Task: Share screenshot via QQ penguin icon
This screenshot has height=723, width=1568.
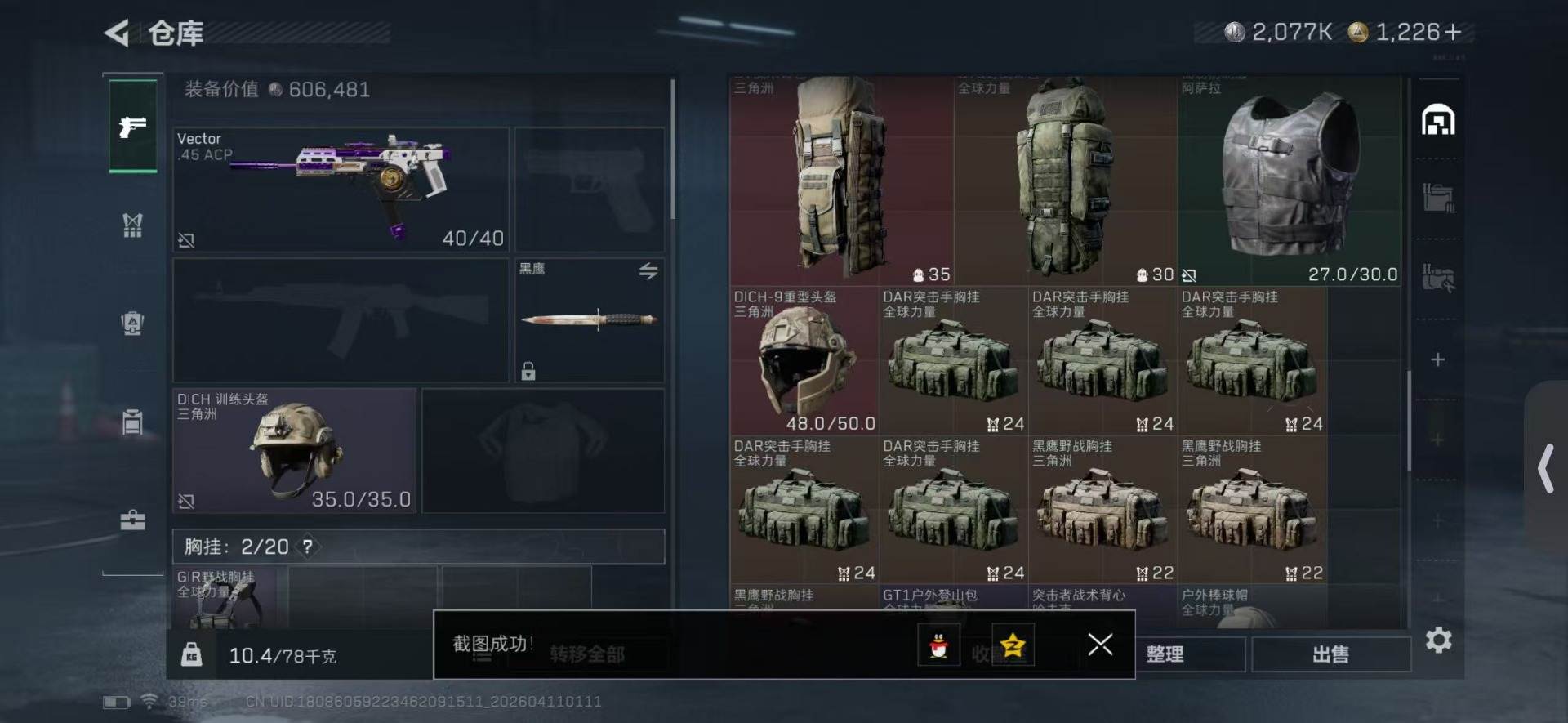Action: point(938,645)
